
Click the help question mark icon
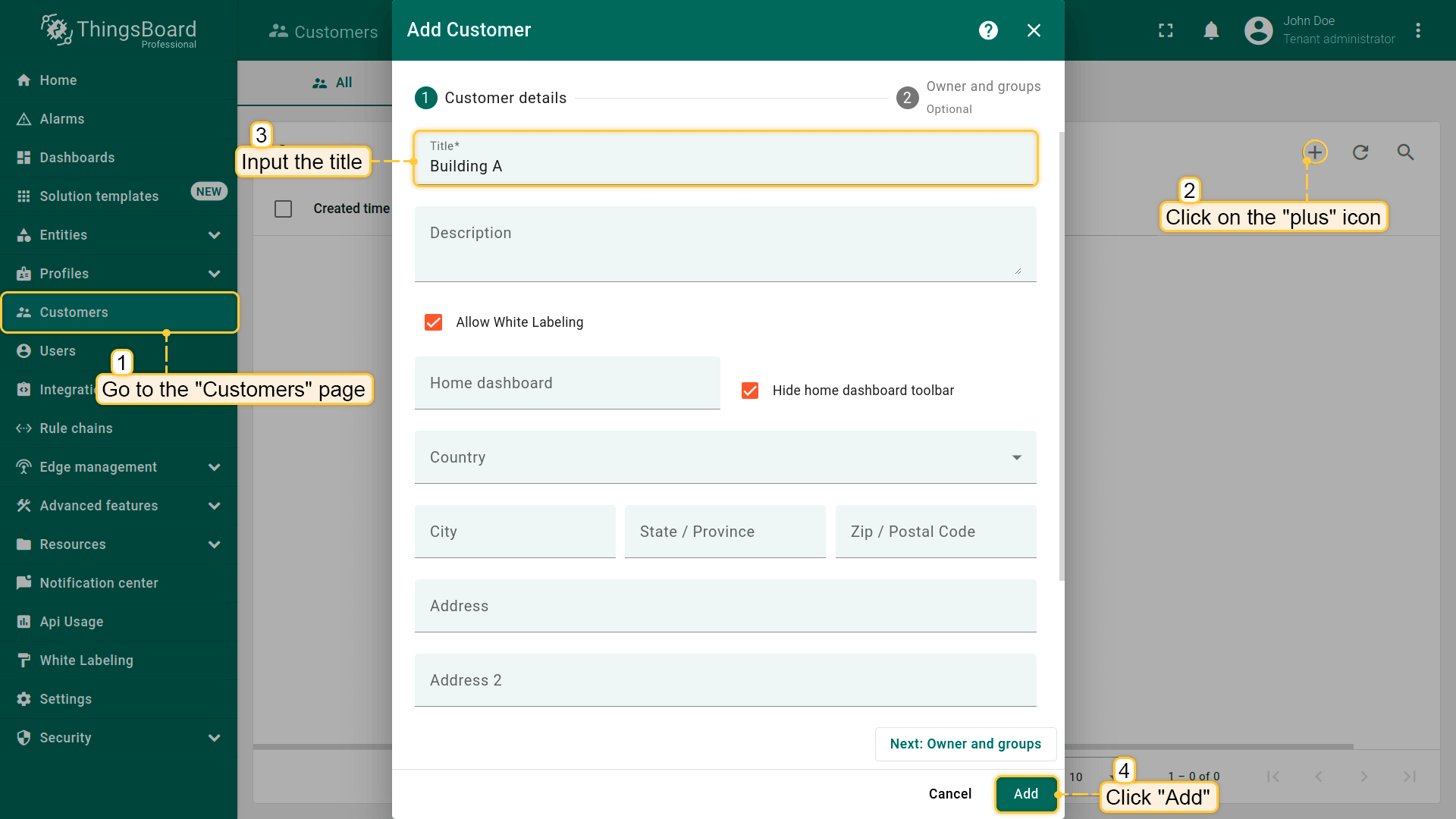point(988,30)
